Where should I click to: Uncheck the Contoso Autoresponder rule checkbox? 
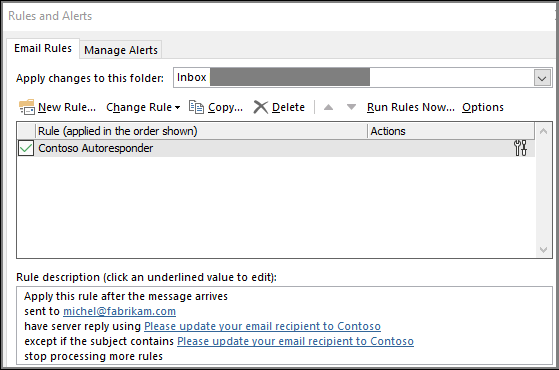26,148
